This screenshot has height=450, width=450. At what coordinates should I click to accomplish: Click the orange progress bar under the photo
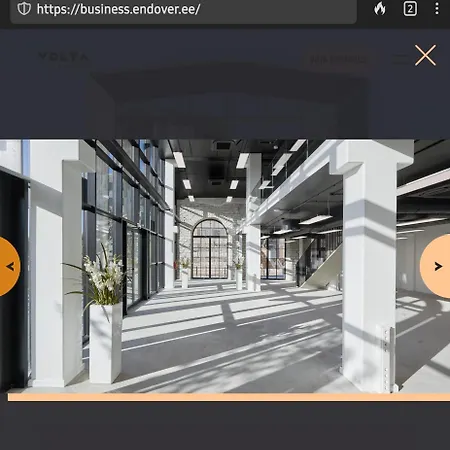pos(229,397)
